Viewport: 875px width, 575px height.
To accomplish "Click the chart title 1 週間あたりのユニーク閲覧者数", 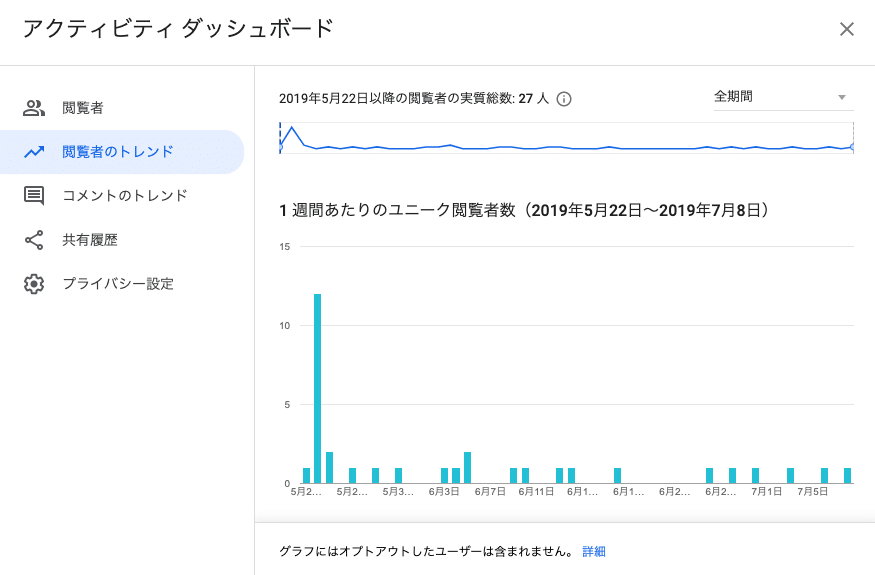I will [397, 210].
